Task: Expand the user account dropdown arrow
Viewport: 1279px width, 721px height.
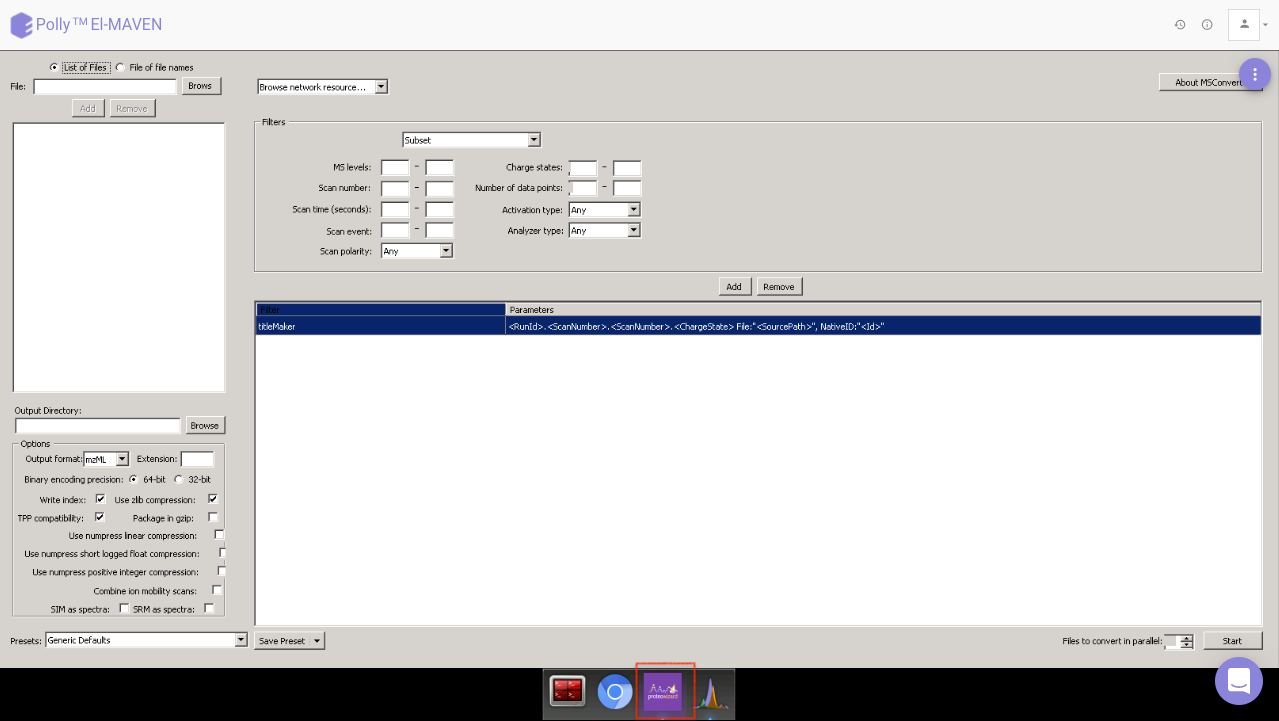Action: tap(1266, 25)
